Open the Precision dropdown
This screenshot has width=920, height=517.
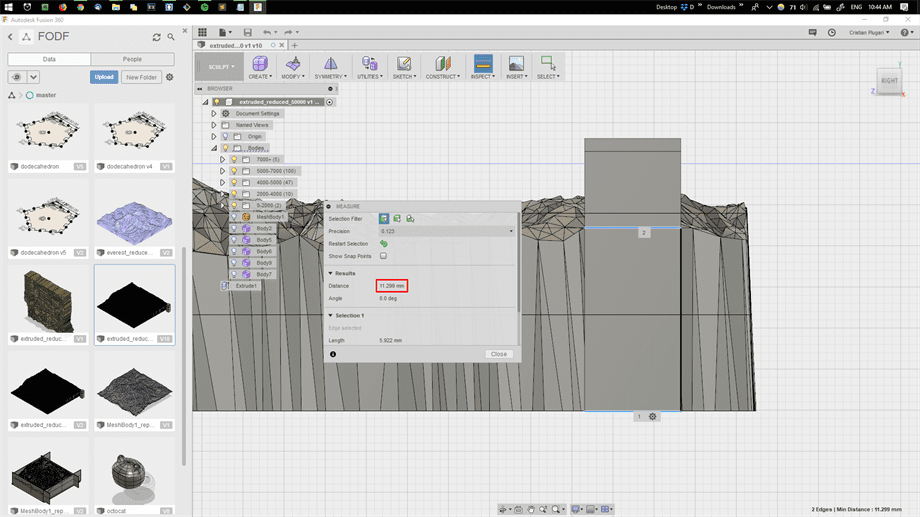click(447, 231)
